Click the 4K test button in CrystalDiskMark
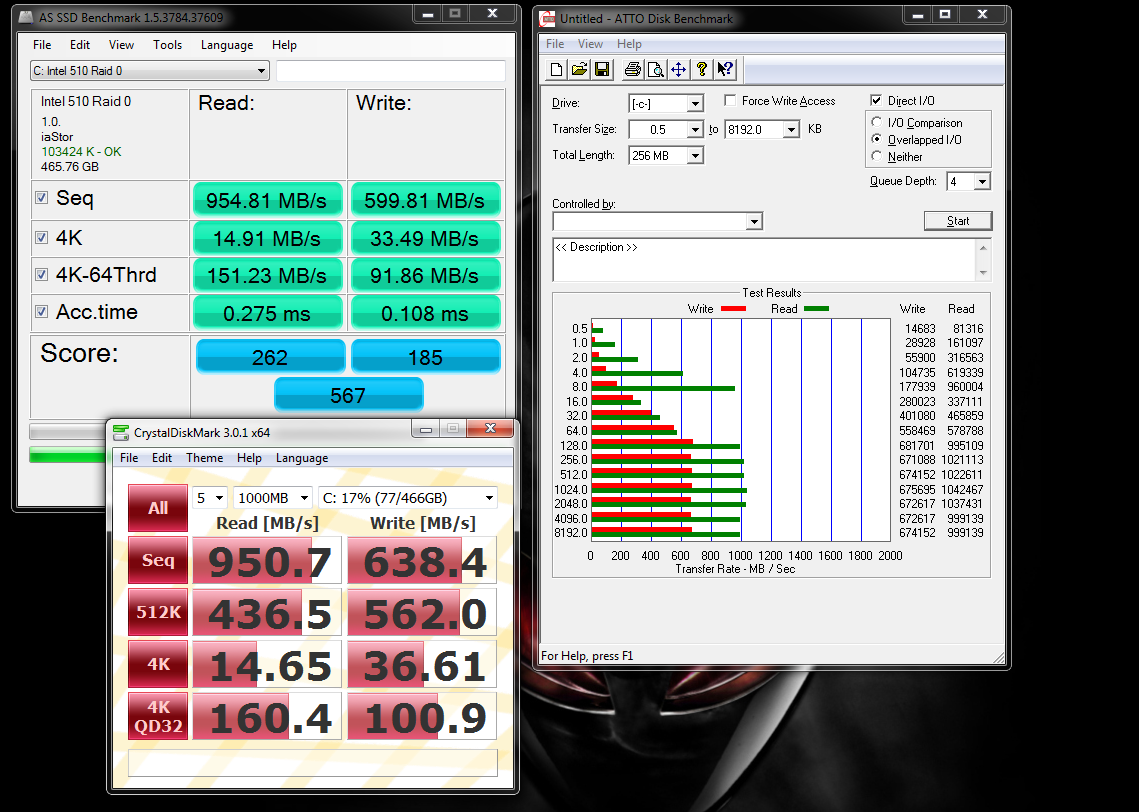This screenshot has width=1139, height=812. click(x=158, y=664)
